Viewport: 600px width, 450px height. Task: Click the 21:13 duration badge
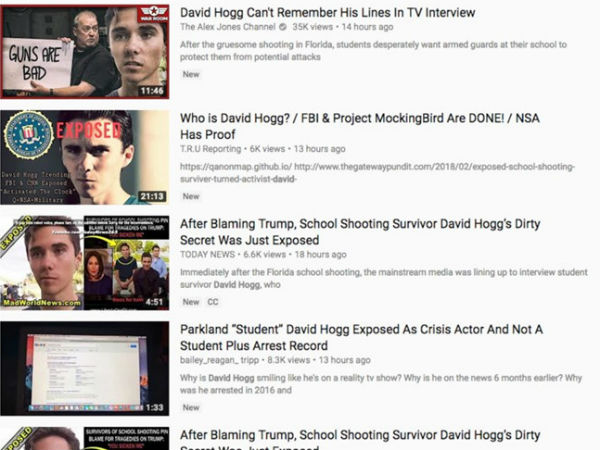[152, 196]
